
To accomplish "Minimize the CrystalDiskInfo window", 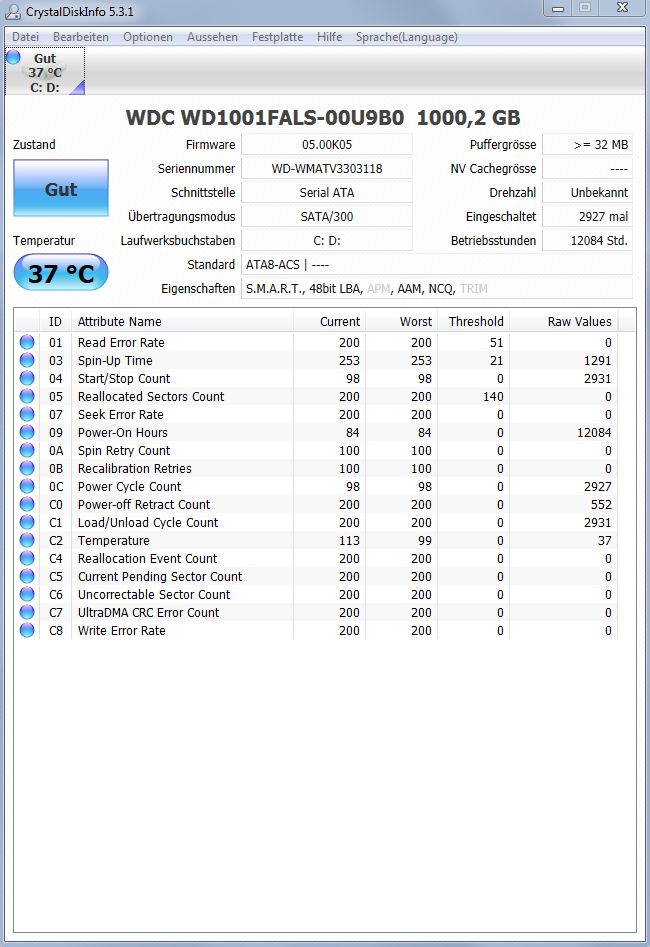I will click(558, 8).
